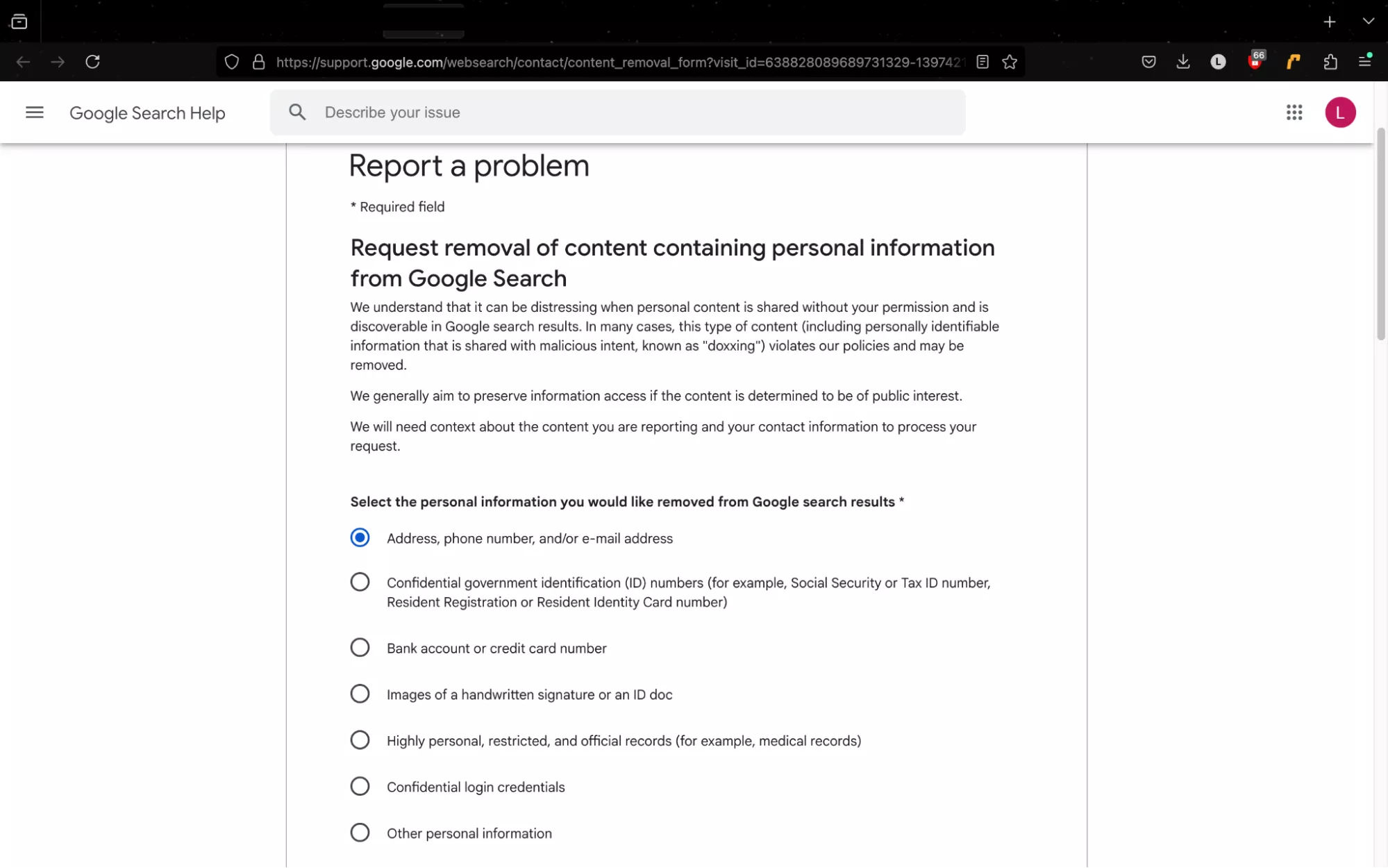
Task: Click the Google Search Help title link
Action: [147, 113]
